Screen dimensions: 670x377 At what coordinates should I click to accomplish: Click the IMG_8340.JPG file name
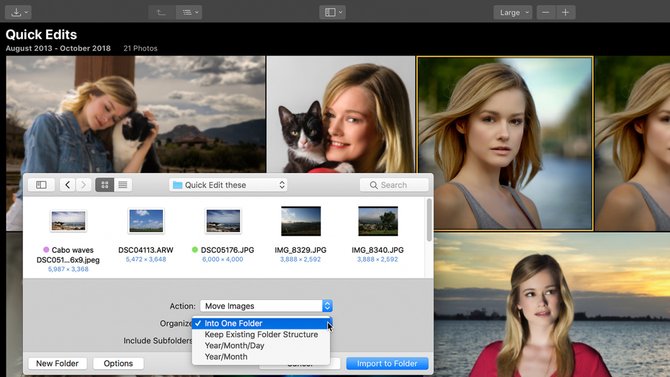(378, 250)
